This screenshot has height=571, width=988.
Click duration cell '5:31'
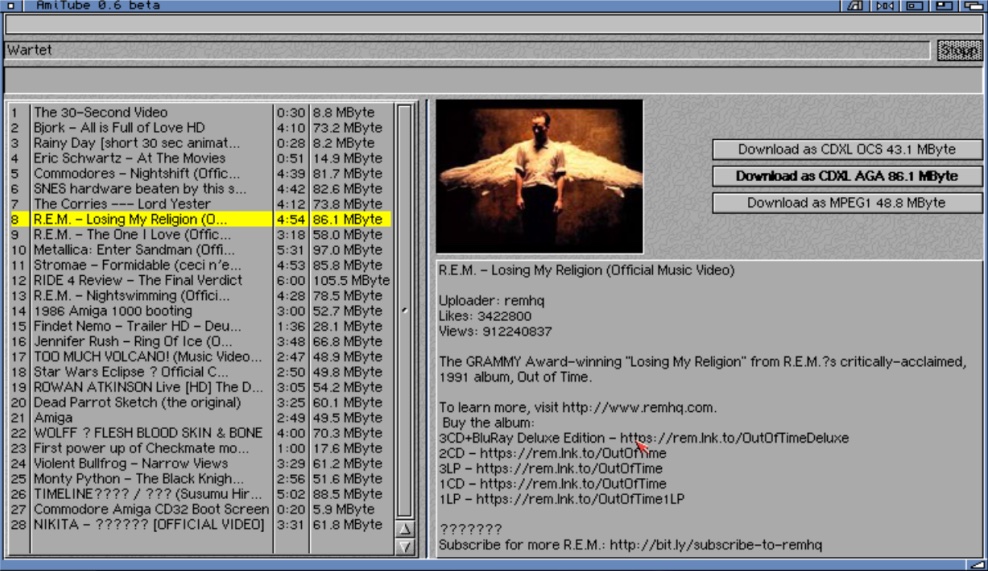point(290,250)
